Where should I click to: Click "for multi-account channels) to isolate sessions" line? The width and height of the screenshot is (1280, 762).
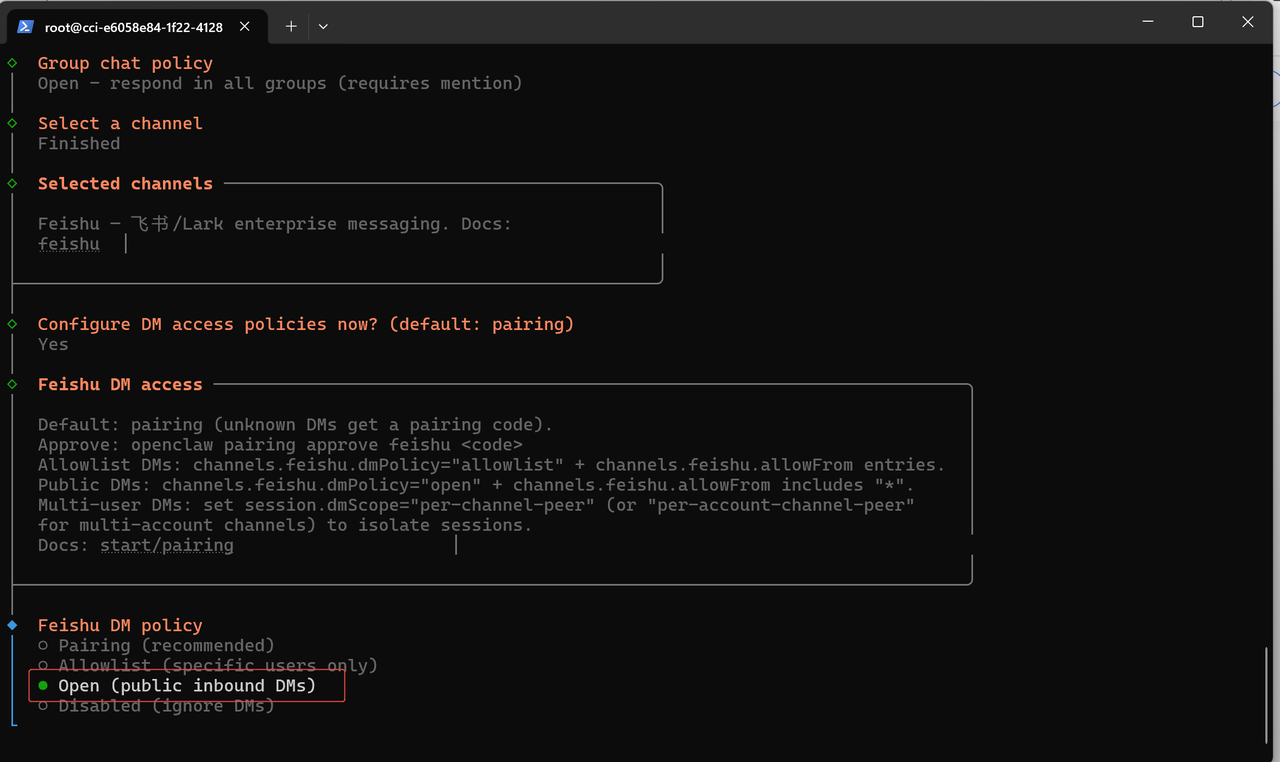click(285, 525)
